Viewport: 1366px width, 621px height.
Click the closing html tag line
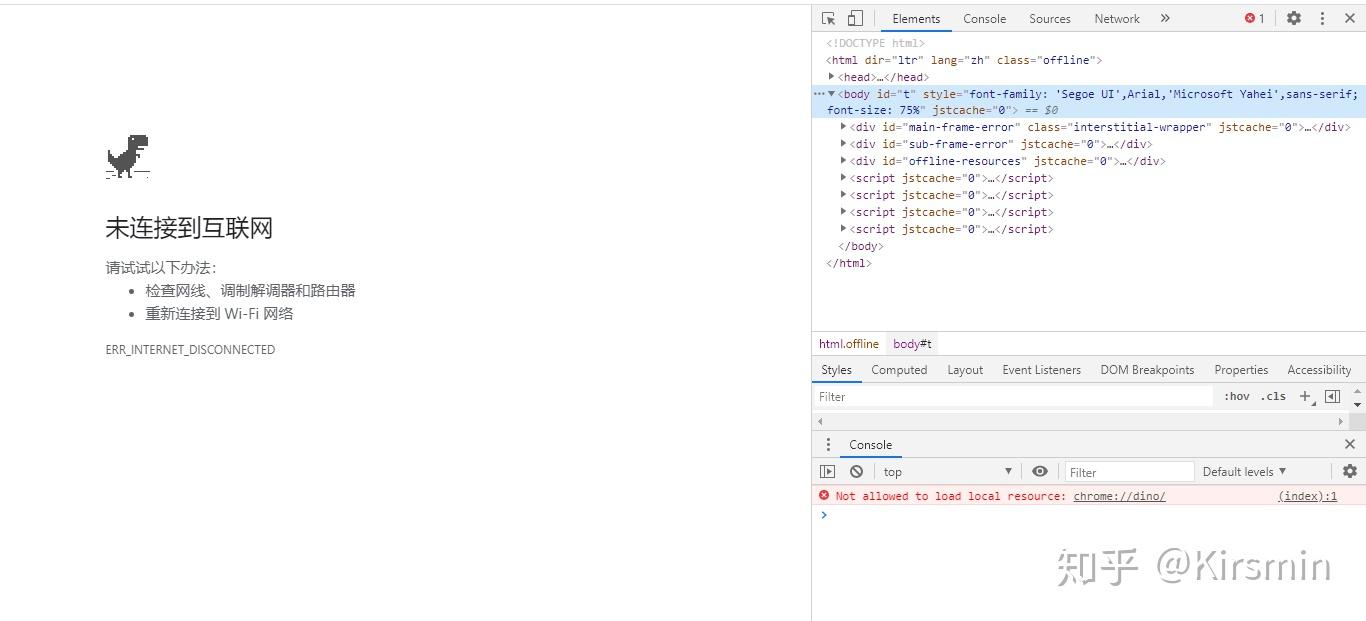coord(848,263)
